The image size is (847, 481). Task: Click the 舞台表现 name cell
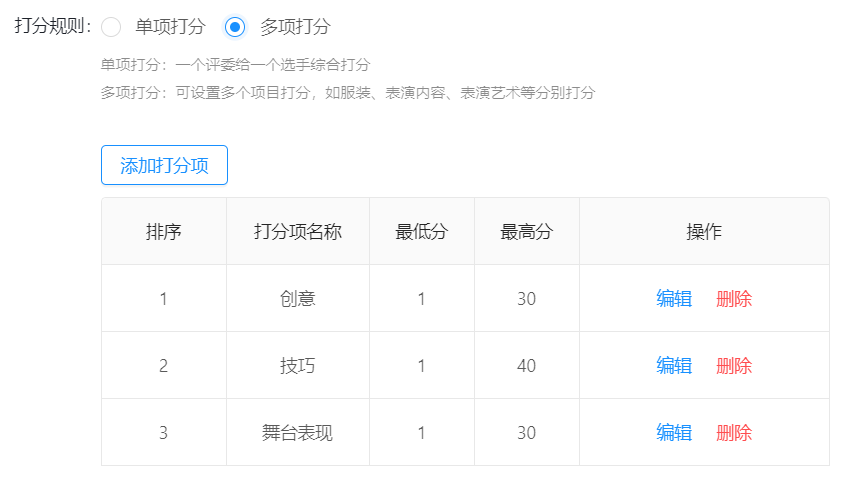tap(298, 432)
